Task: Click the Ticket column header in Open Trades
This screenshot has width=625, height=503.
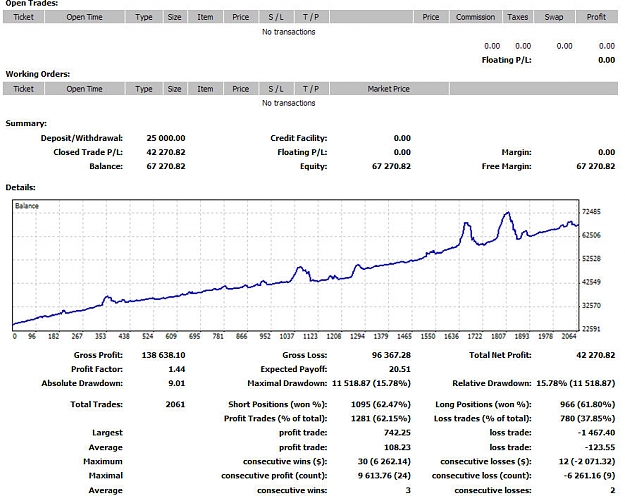Action: [x=24, y=17]
